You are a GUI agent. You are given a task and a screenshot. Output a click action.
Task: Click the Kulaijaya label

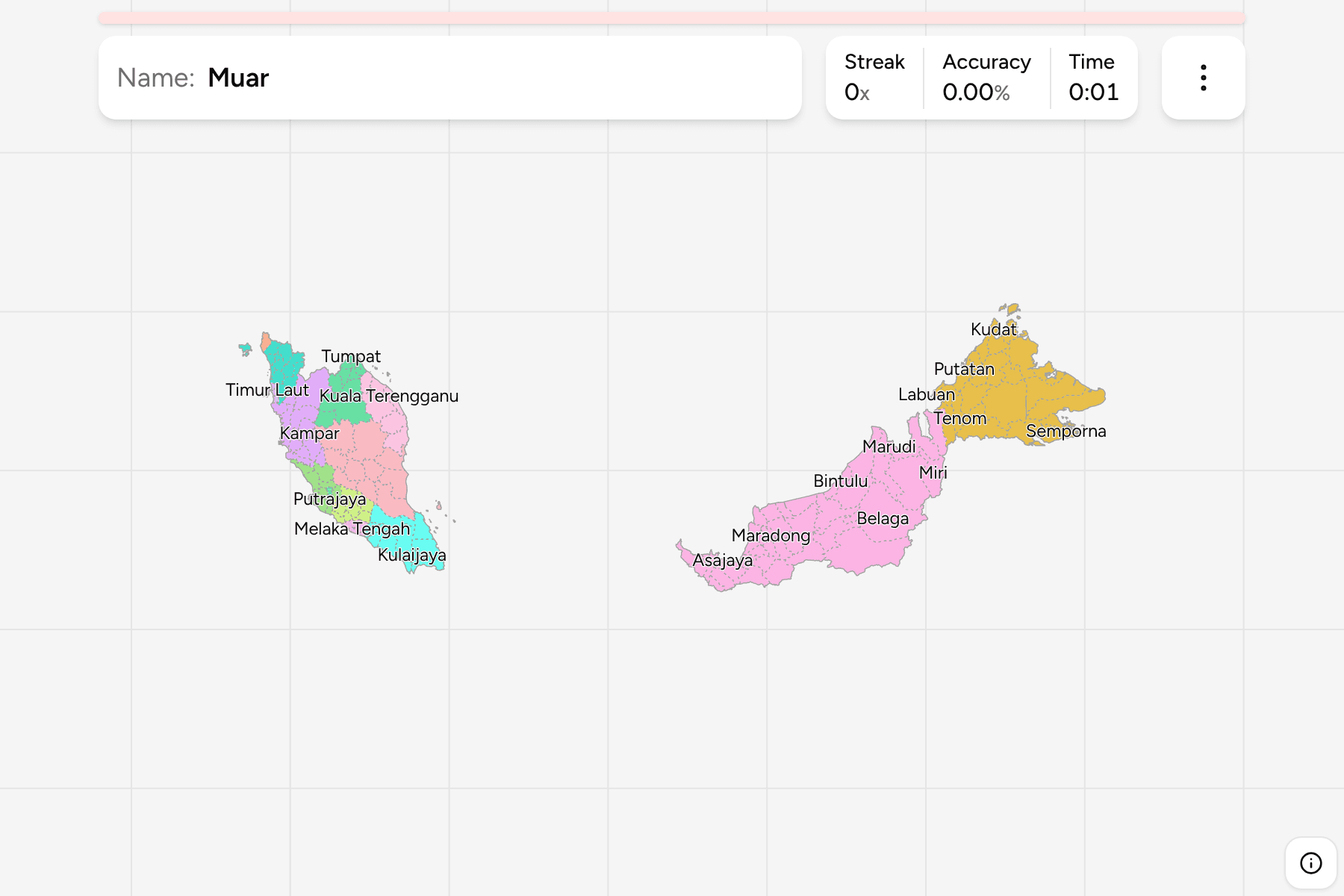412,555
